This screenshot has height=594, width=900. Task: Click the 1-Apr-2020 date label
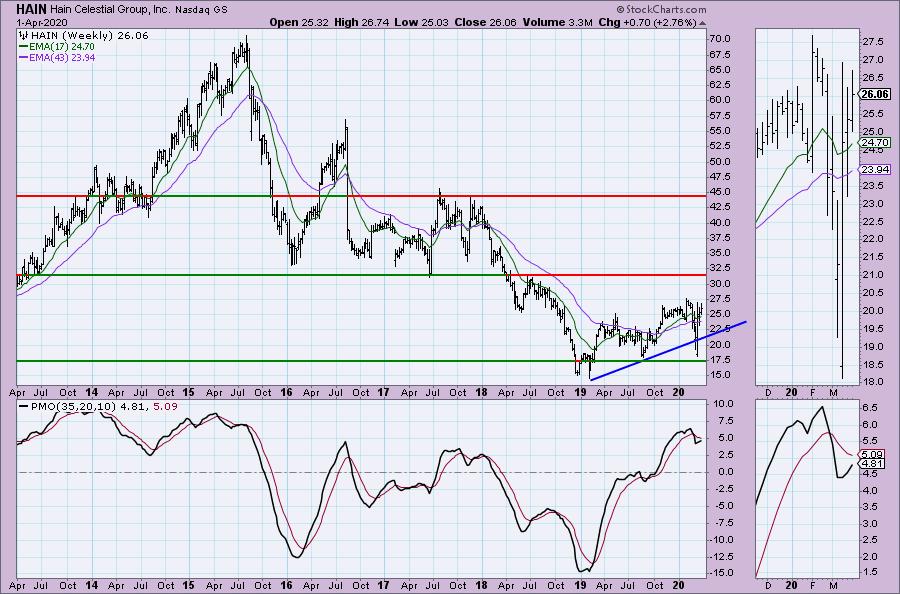point(41,23)
